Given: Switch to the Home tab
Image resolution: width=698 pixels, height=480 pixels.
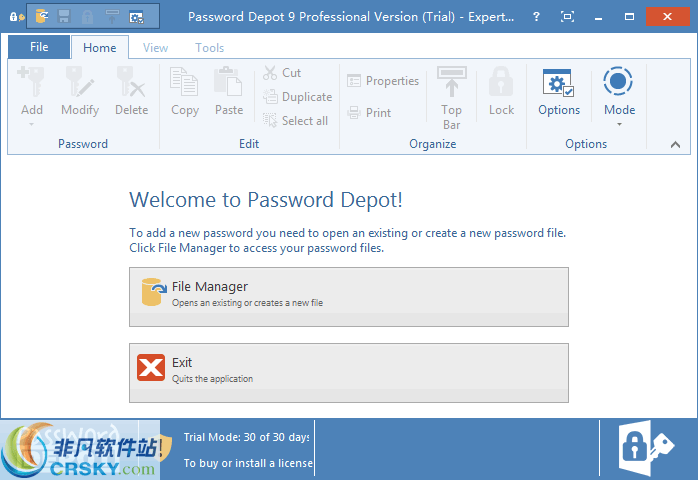Looking at the screenshot, I should click(100, 48).
